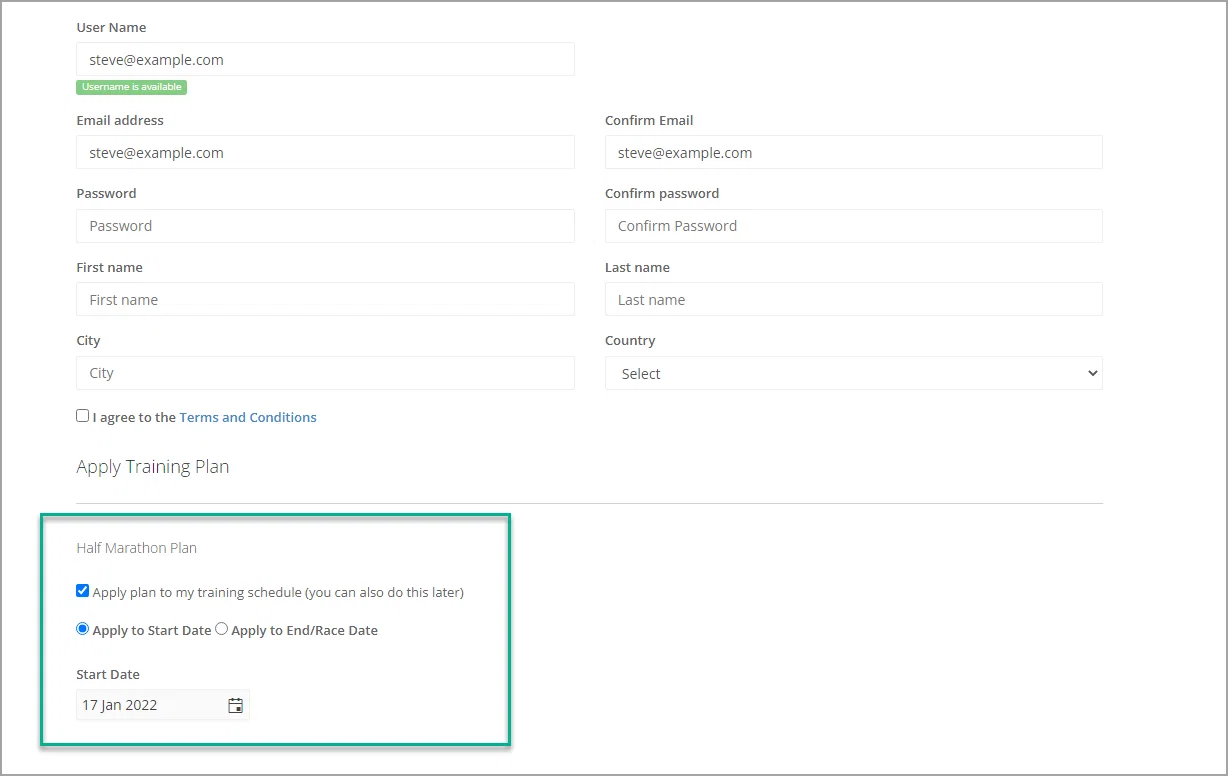Click the Country dropdown arrow
This screenshot has width=1228, height=776.
coord(1090,373)
